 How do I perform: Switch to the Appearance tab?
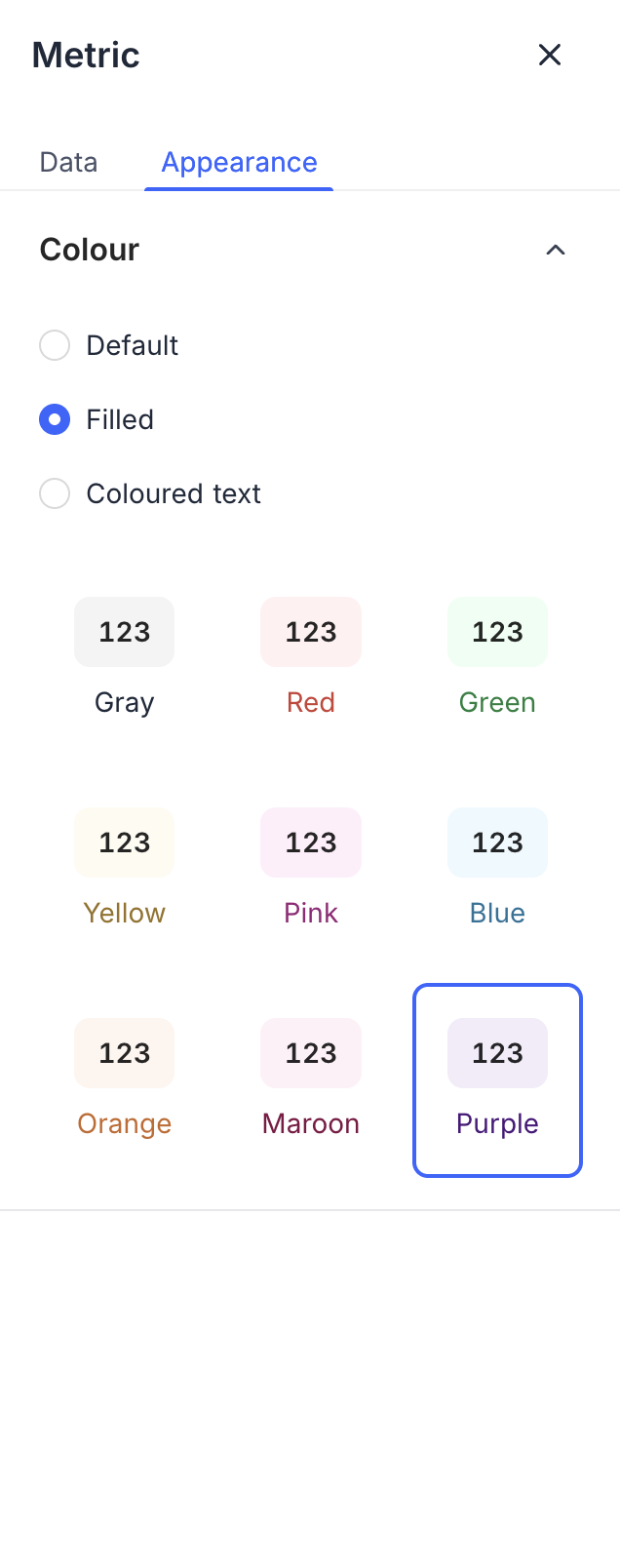[238, 162]
